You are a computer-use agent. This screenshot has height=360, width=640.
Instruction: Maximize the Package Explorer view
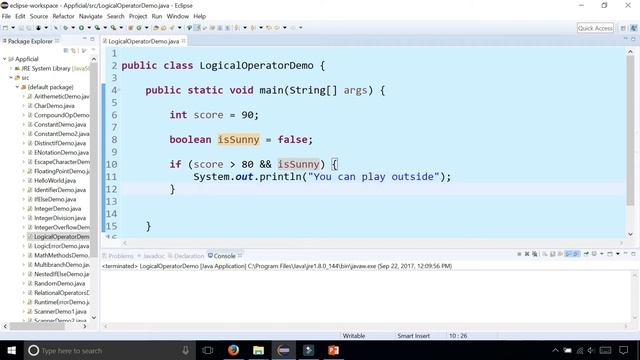(92, 39)
